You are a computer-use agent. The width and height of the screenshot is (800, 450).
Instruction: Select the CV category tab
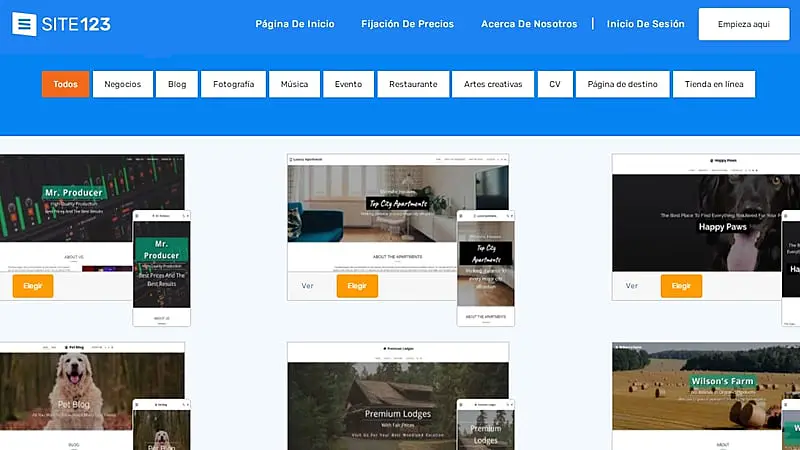[554, 84]
